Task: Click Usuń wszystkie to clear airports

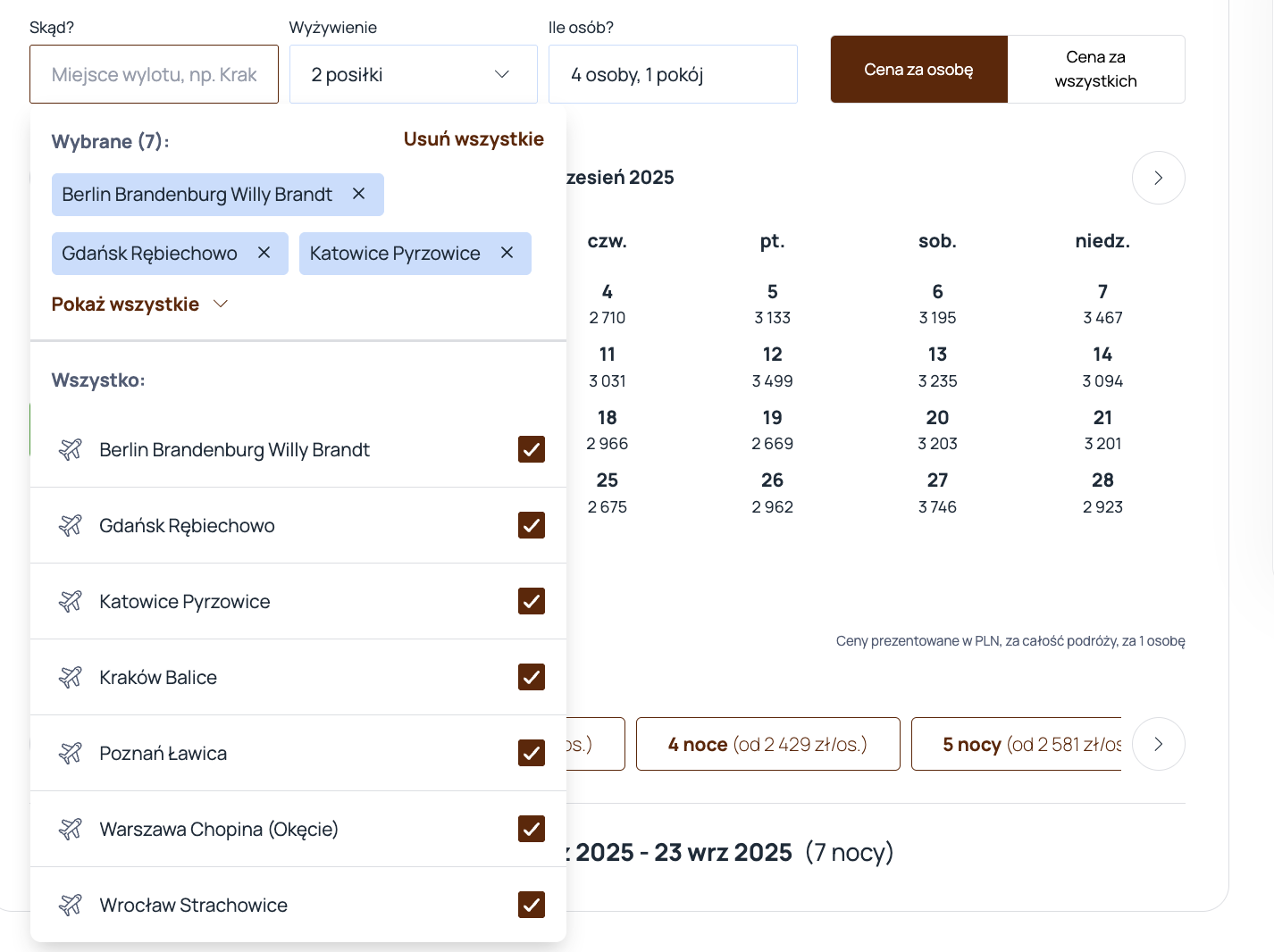Action: (474, 139)
